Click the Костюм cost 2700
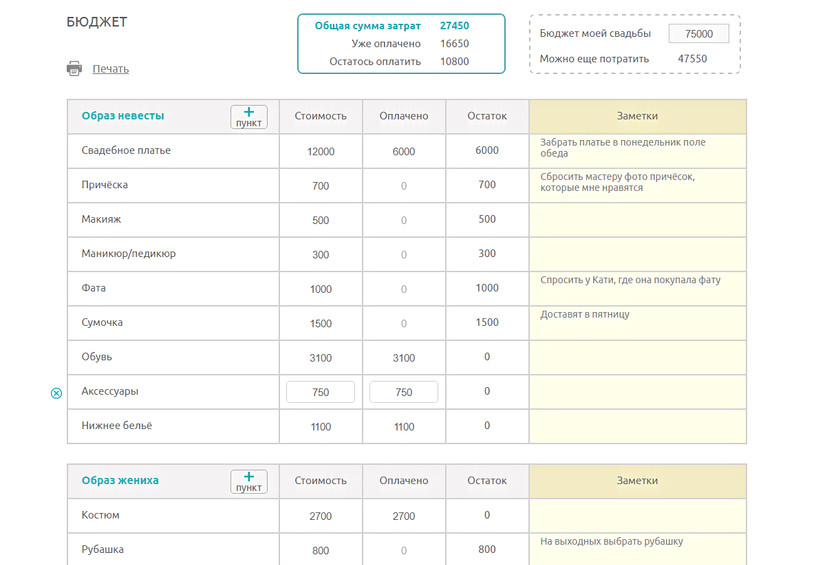 point(321,516)
